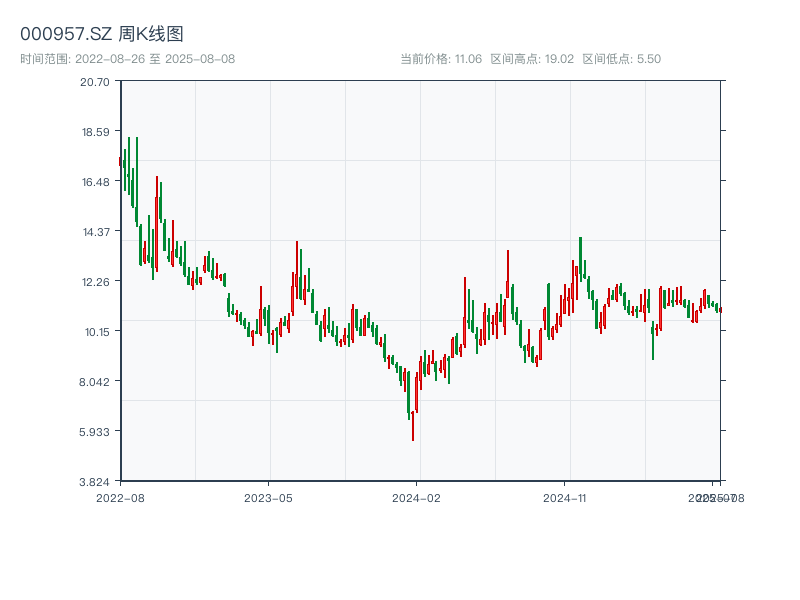Click the x-axis label 2024-11
The width and height of the screenshot is (800, 600).
click(564, 498)
